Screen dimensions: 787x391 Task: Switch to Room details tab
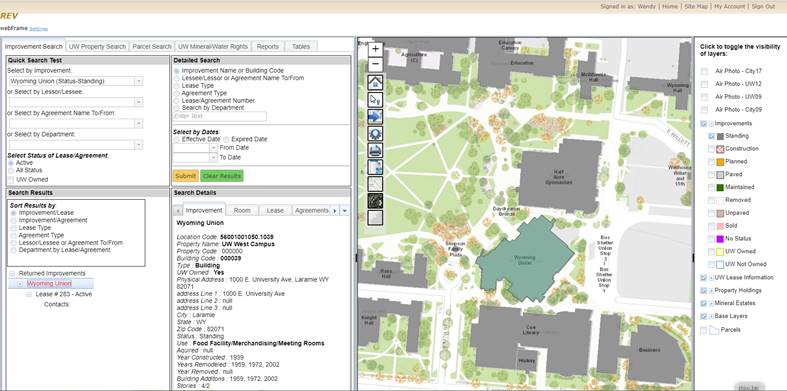tap(242, 210)
